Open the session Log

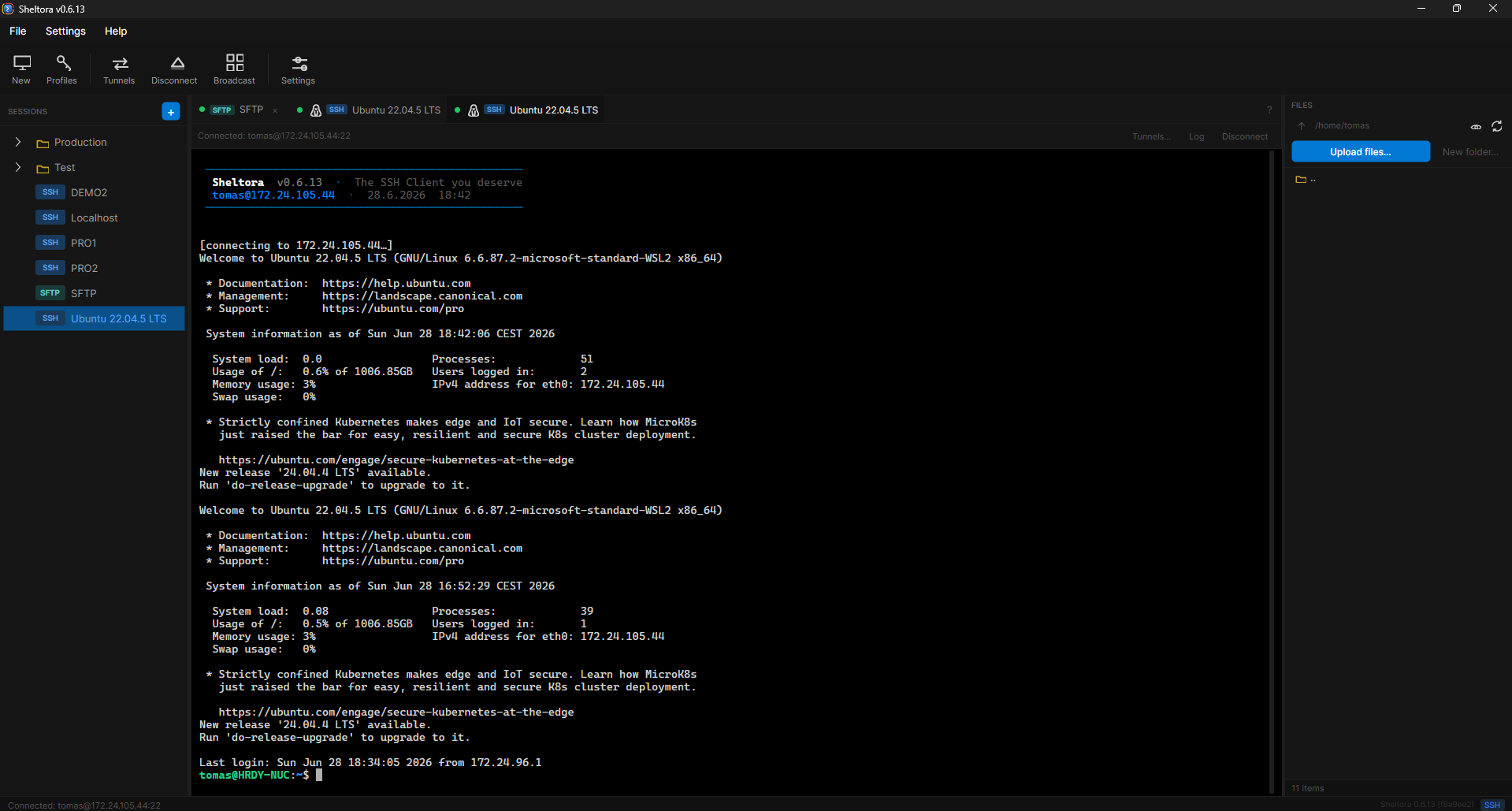[1196, 136]
